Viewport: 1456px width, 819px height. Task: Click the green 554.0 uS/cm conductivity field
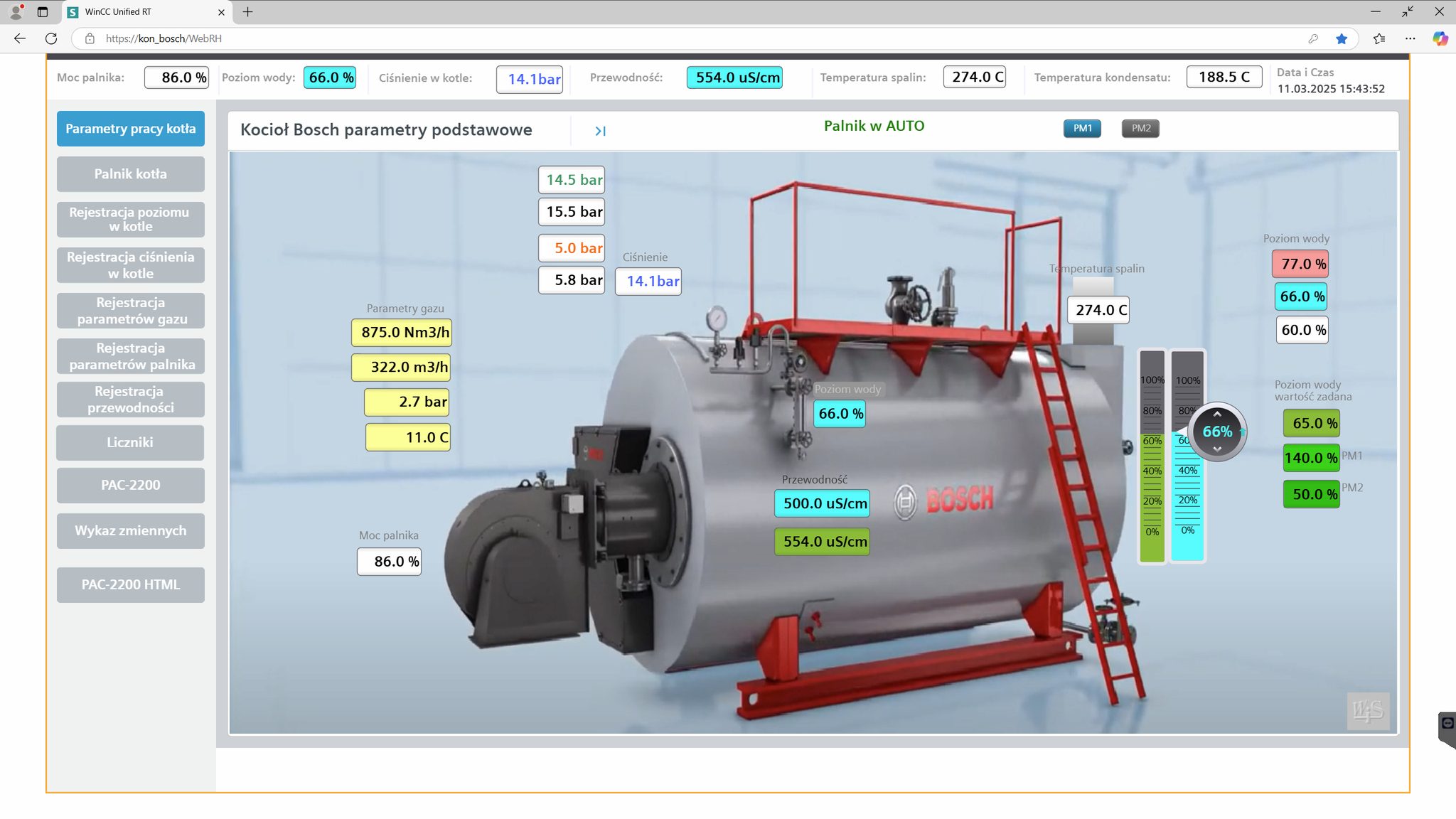(x=823, y=542)
